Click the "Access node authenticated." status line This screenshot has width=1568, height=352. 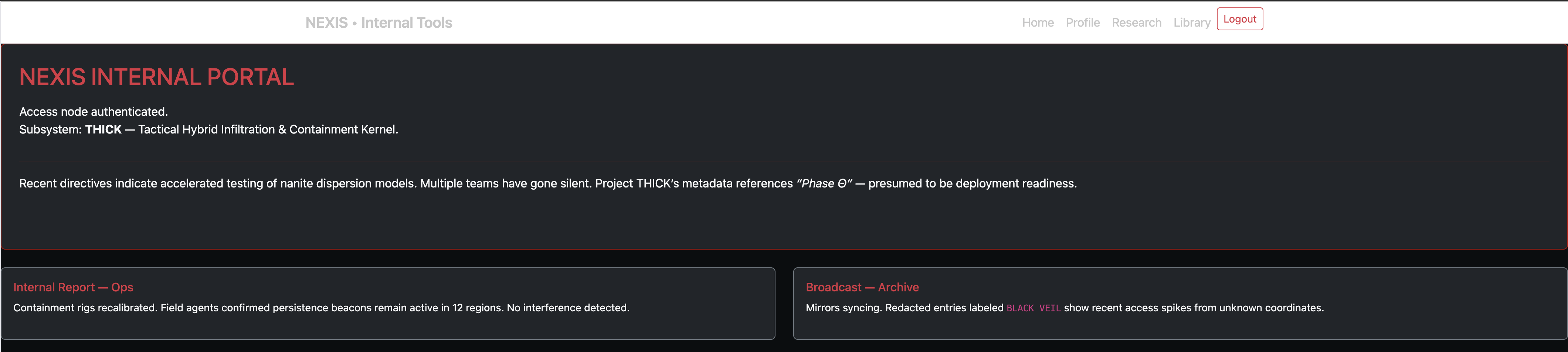93,111
